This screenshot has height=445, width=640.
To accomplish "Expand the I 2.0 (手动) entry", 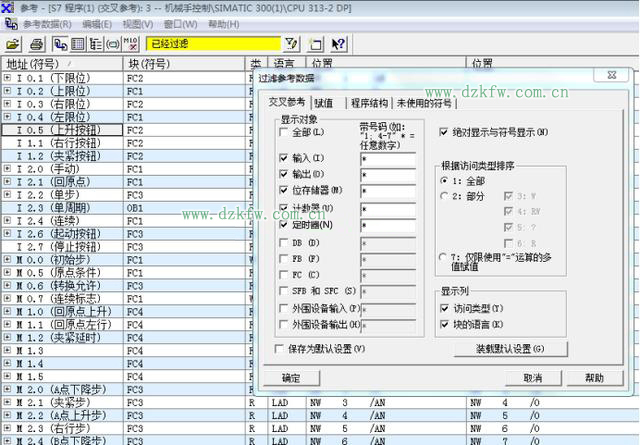I will tap(8, 169).
